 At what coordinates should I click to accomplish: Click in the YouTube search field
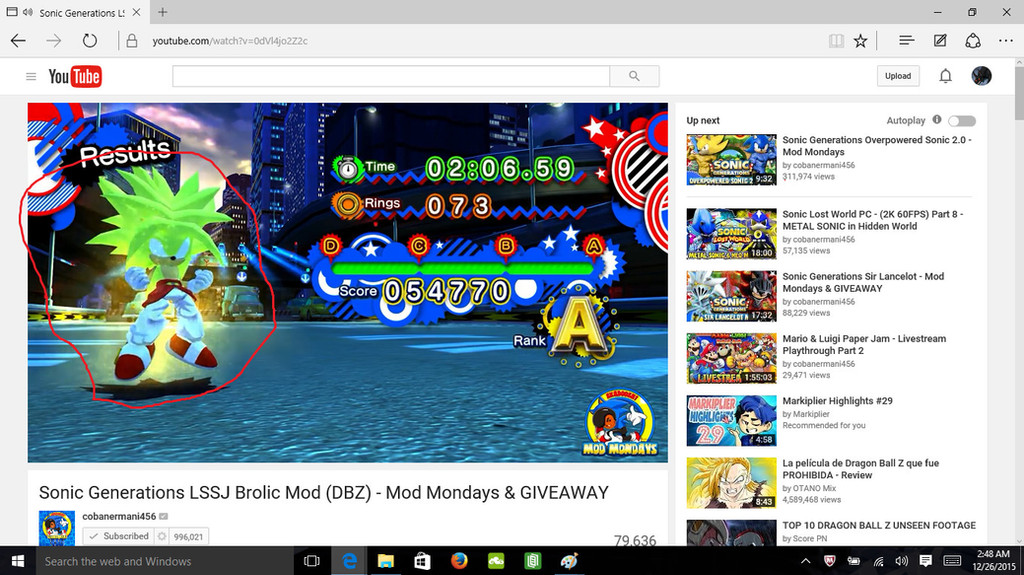pos(391,76)
